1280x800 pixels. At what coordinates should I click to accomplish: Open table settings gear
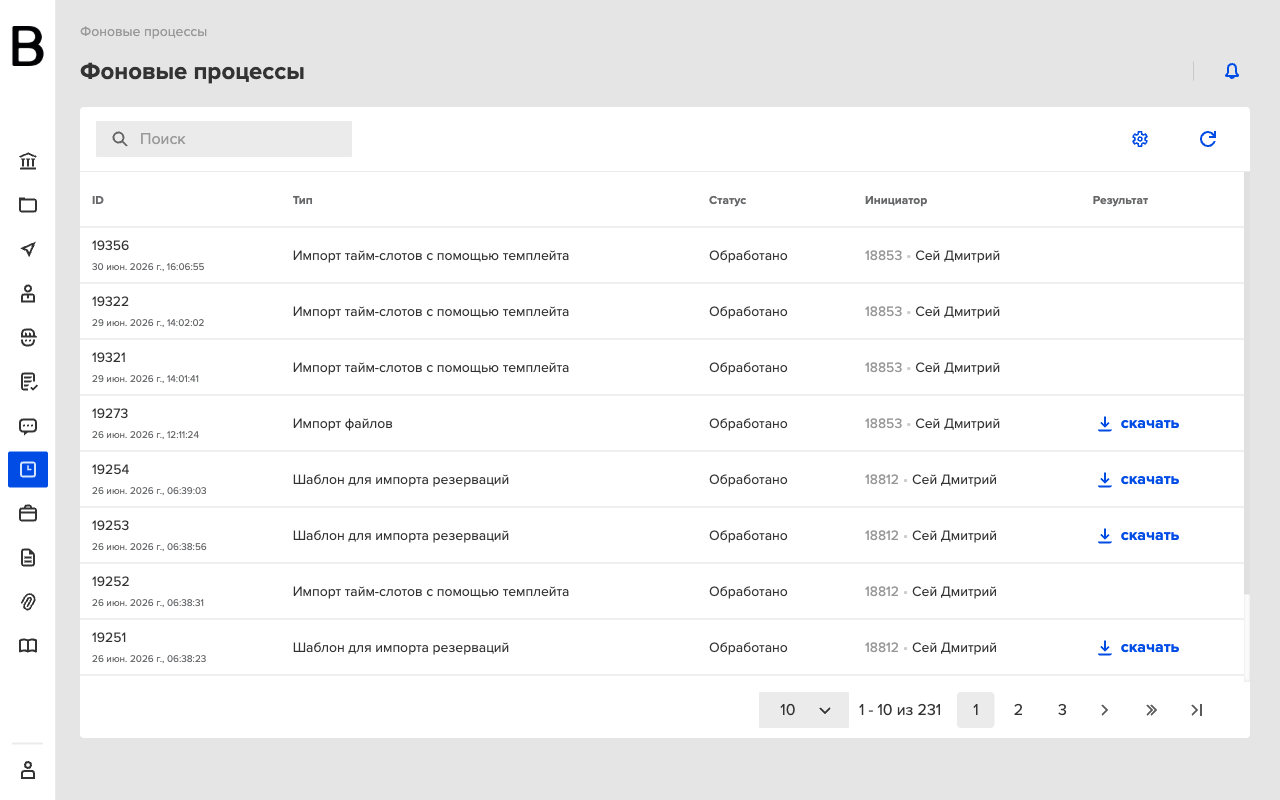[1140, 139]
